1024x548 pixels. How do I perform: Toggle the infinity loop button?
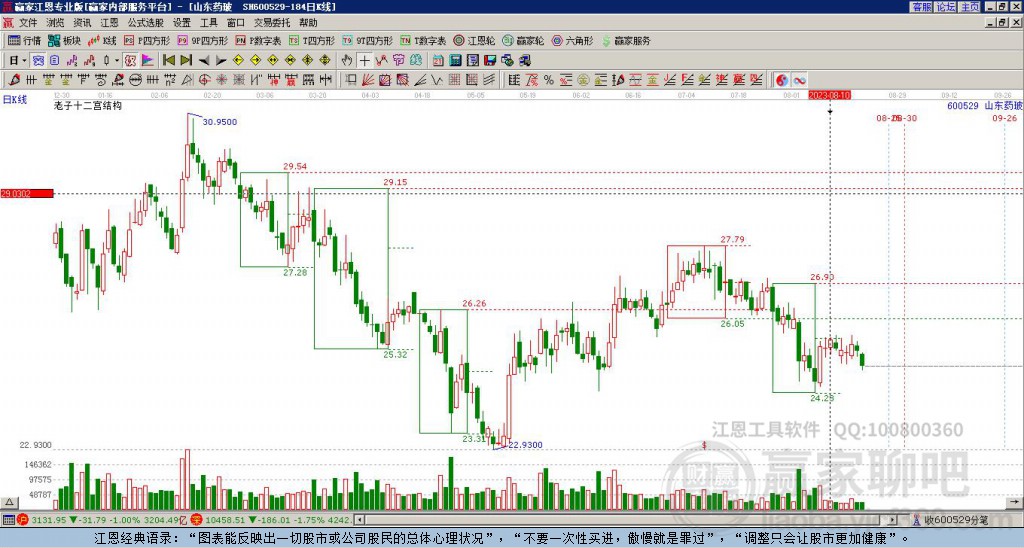[799, 80]
